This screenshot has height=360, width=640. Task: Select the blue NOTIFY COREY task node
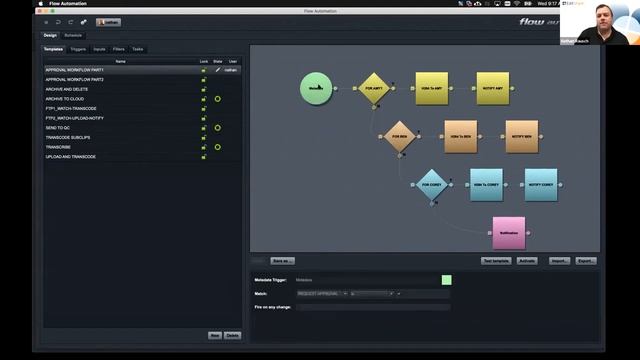click(541, 184)
